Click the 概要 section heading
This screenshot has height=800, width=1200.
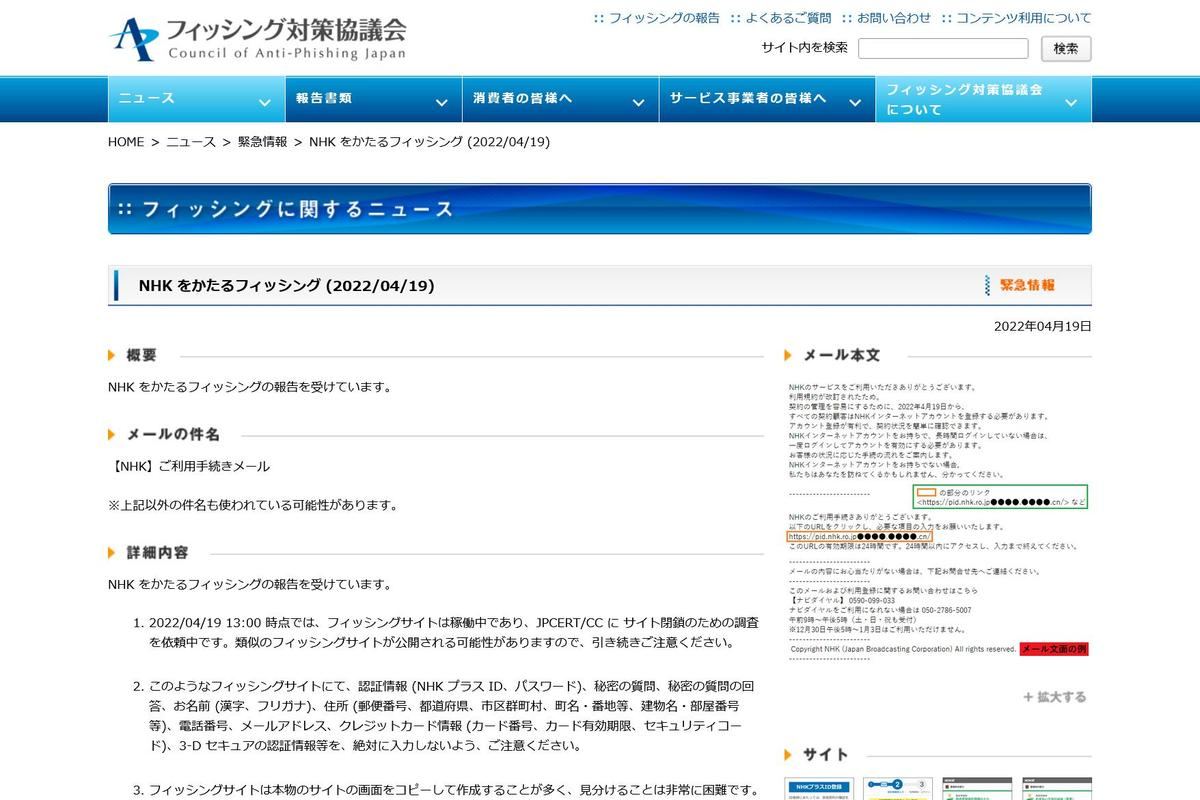pos(141,355)
